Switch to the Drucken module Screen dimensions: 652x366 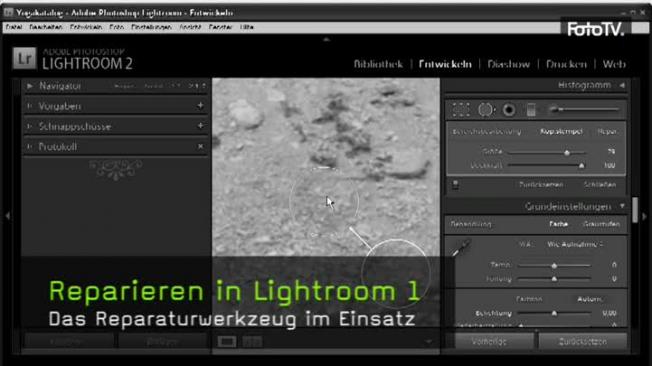click(x=566, y=64)
